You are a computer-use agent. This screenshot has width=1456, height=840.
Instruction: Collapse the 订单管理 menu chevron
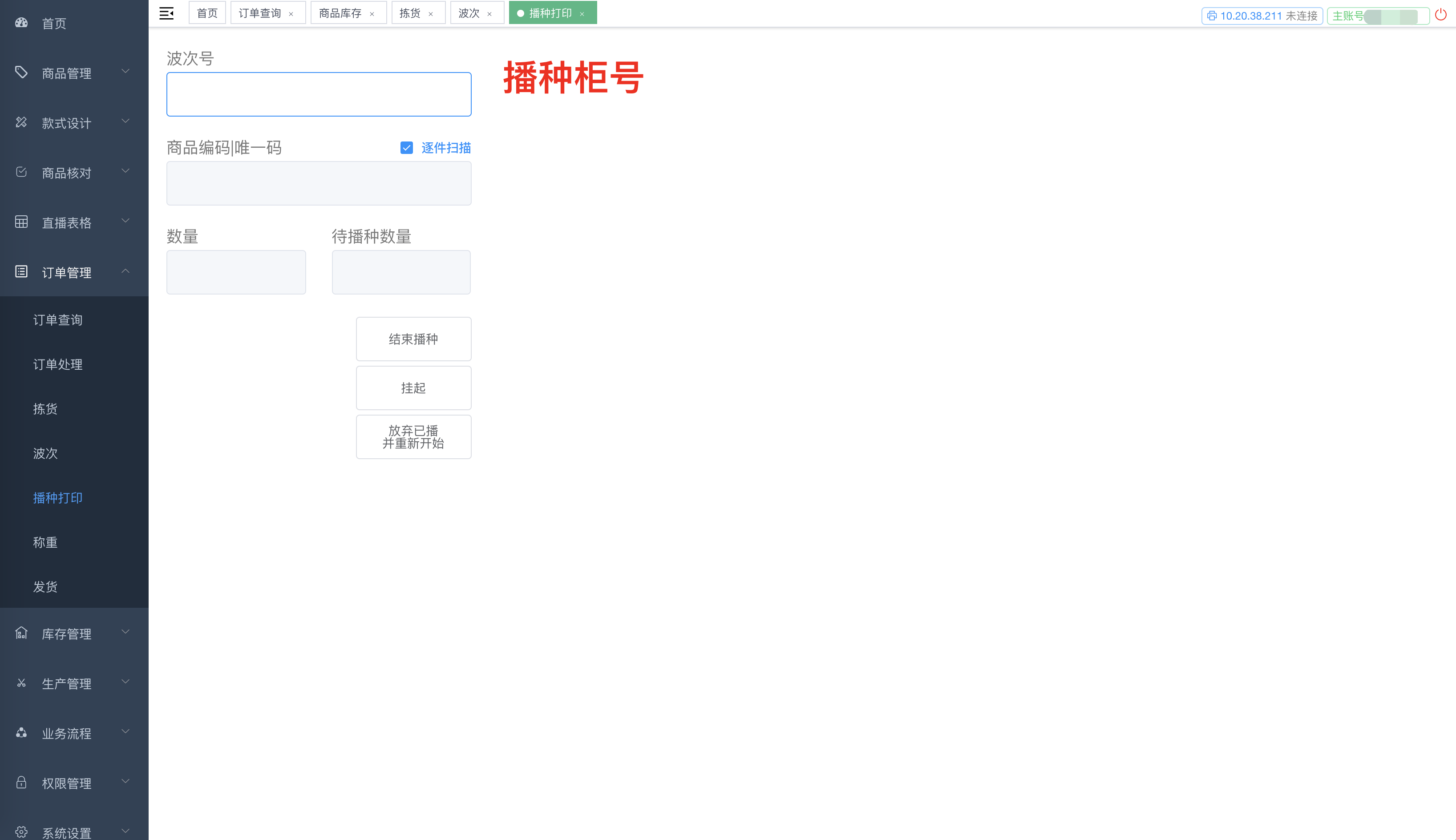pyautogui.click(x=125, y=271)
